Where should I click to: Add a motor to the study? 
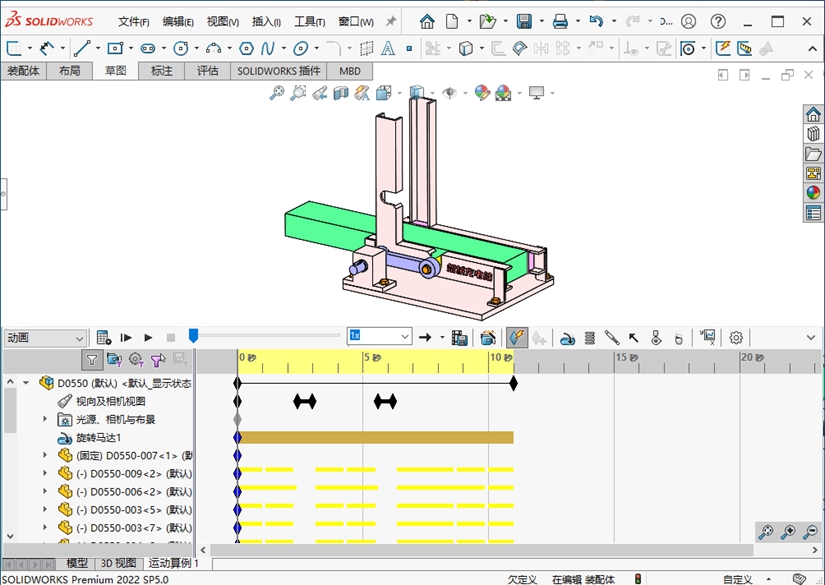567,337
